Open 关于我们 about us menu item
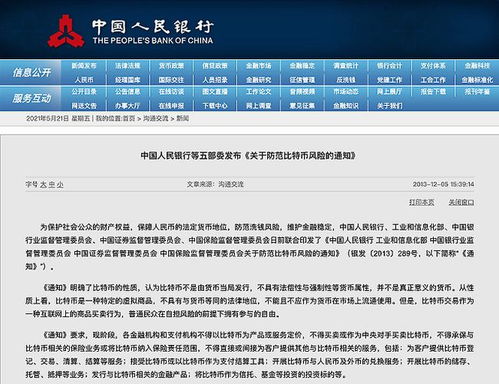The width and height of the screenshot is (499, 384). point(390,106)
